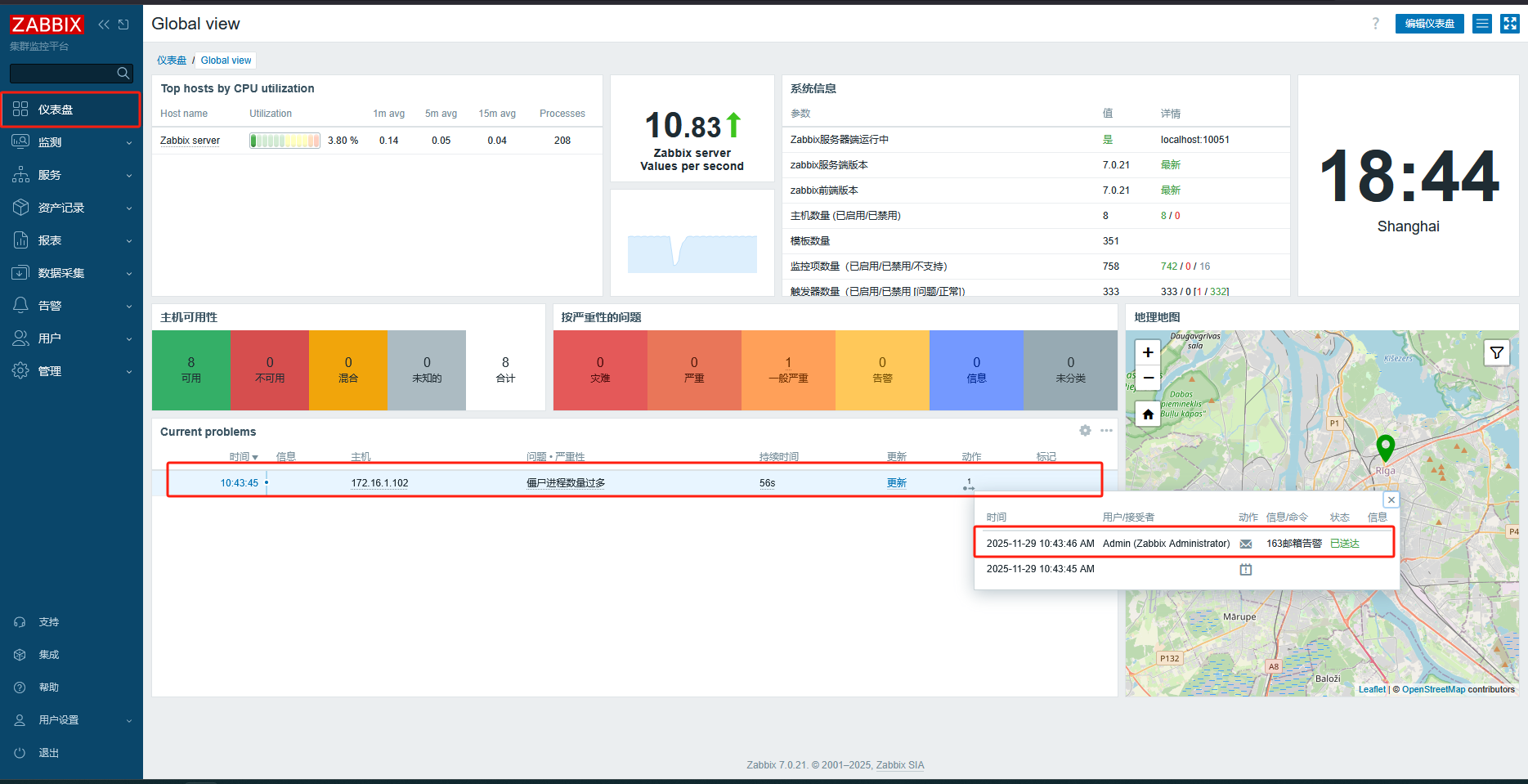
Task: Click the orange 一般严重 severity tile
Action: 788,370
